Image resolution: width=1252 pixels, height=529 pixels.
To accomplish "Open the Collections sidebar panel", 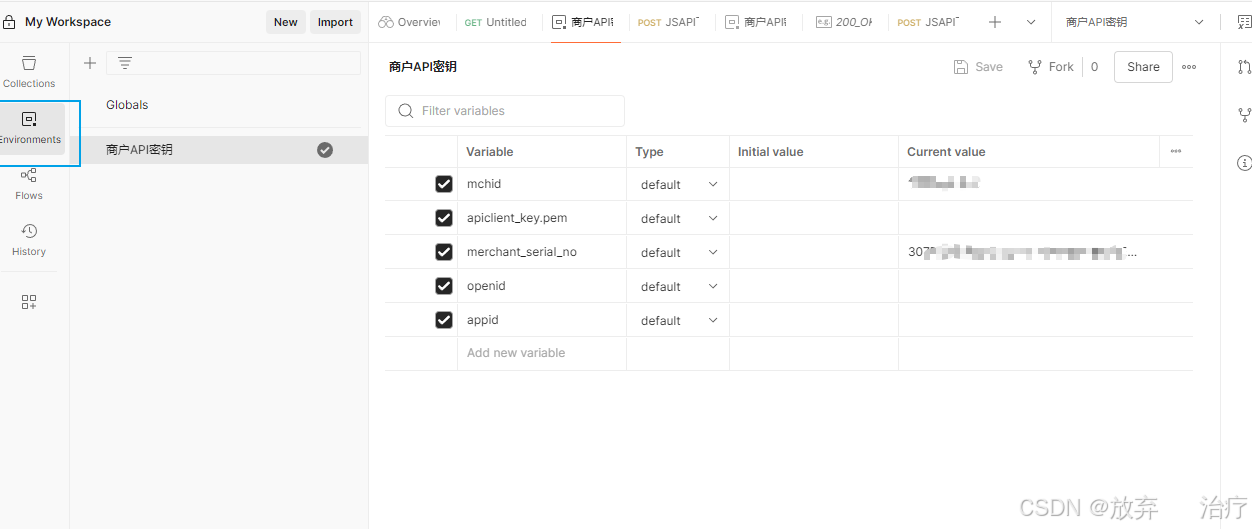I will click(x=29, y=72).
